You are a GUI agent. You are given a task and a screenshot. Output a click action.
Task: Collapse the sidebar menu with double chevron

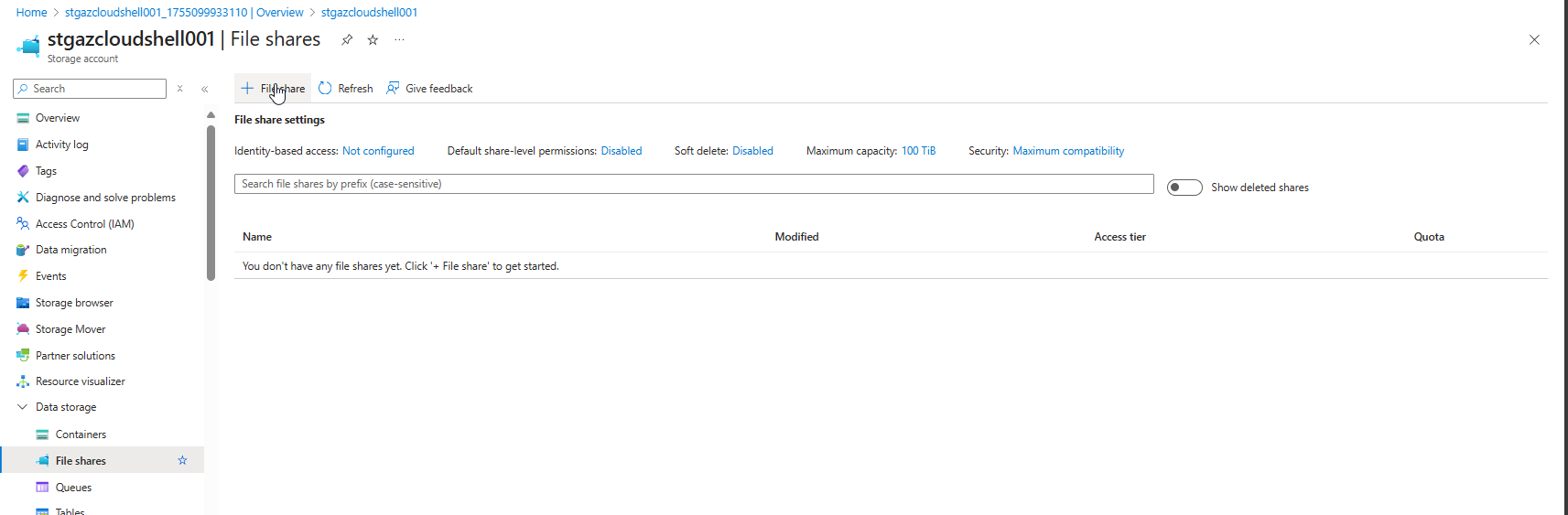[x=205, y=89]
